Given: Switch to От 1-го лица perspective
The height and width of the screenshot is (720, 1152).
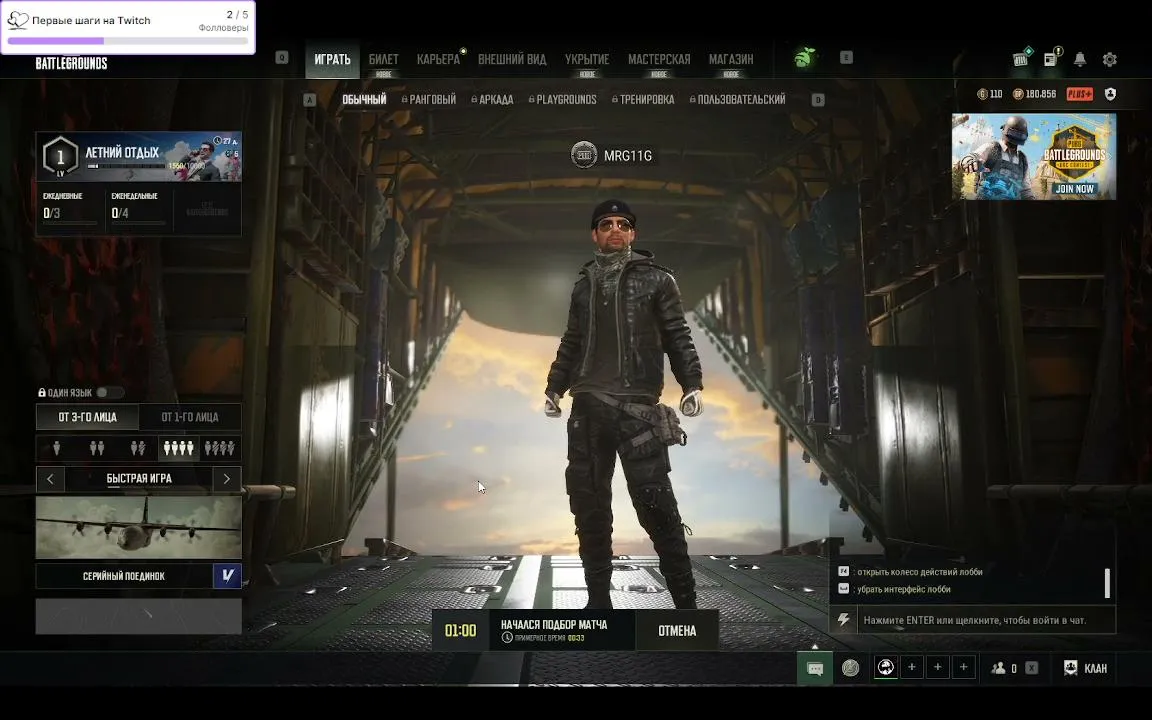Looking at the screenshot, I should (x=190, y=417).
